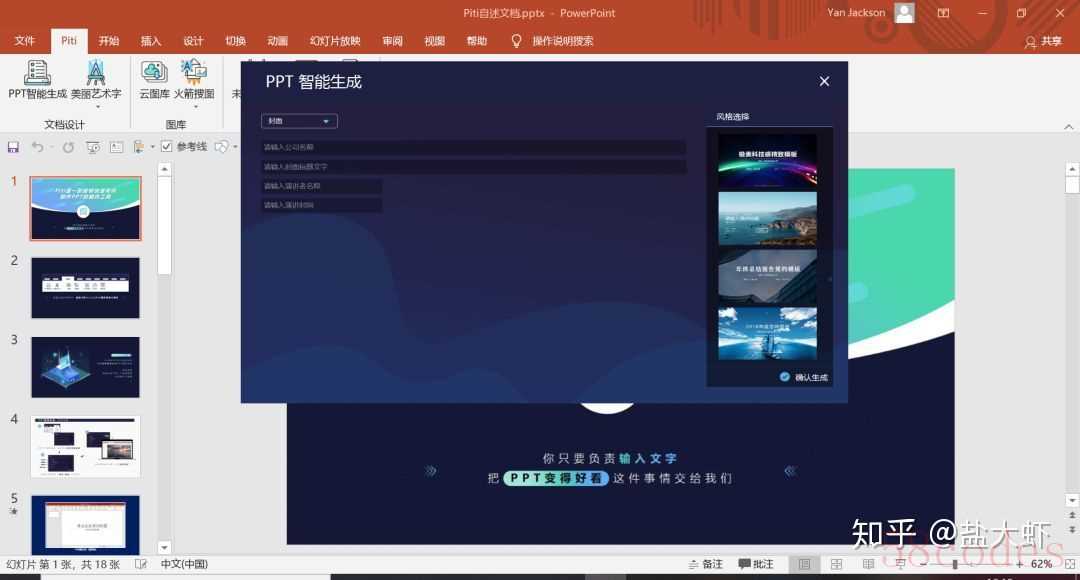
Task: Switch to the 视图 tab
Action: pos(435,41)
